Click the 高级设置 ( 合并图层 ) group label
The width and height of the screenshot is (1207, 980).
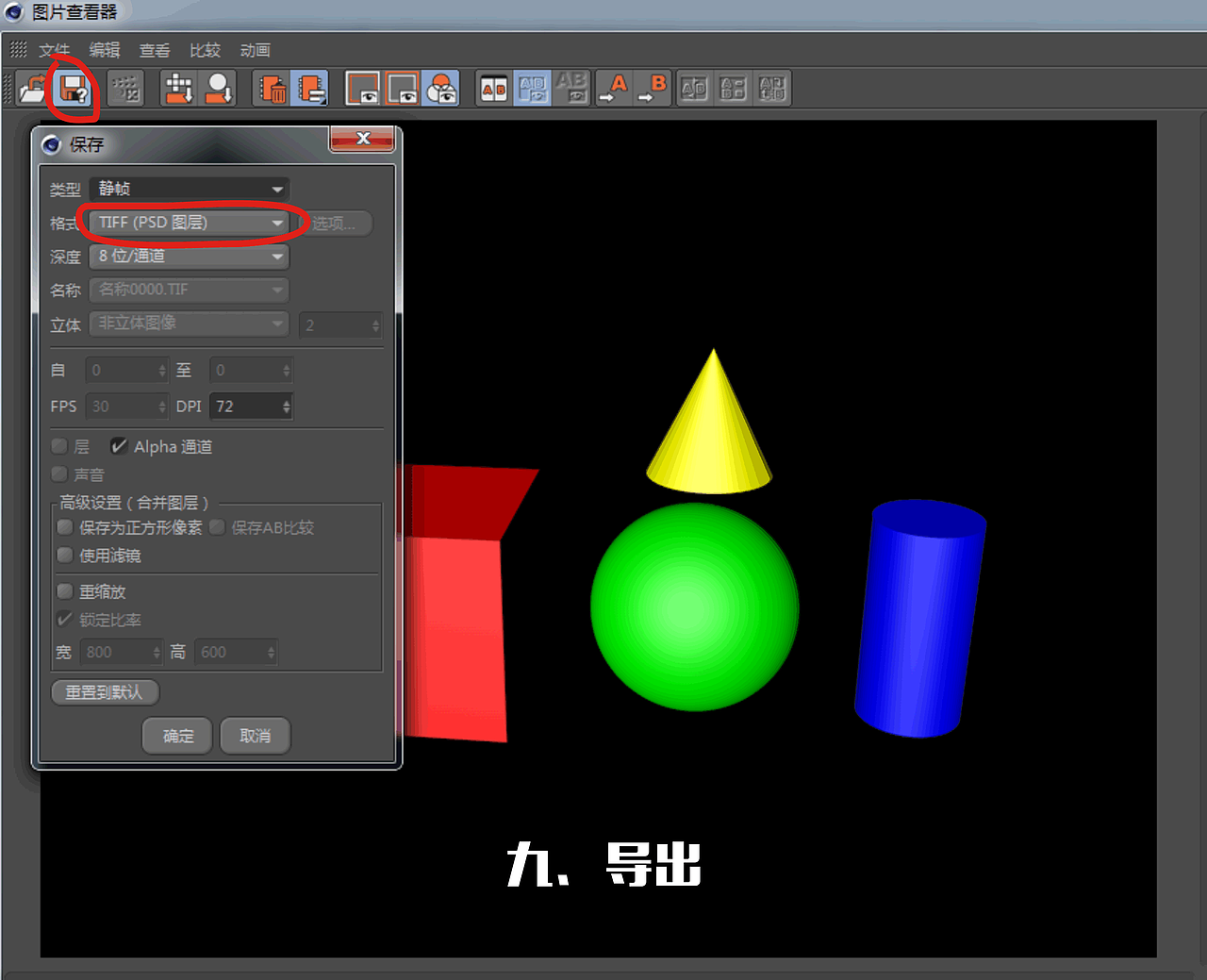click(x=134, y=503)
